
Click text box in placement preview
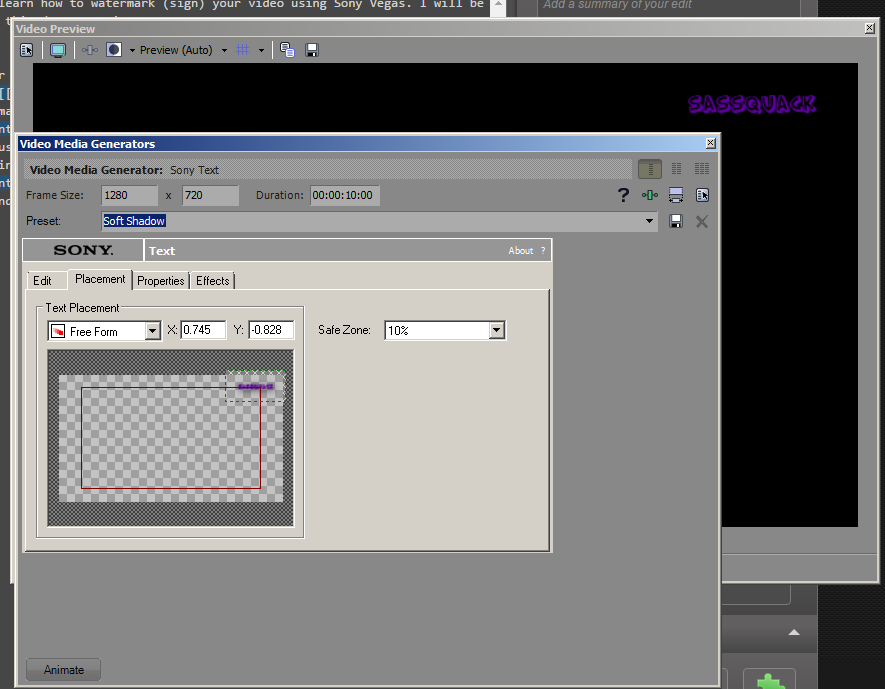[256, 387]
